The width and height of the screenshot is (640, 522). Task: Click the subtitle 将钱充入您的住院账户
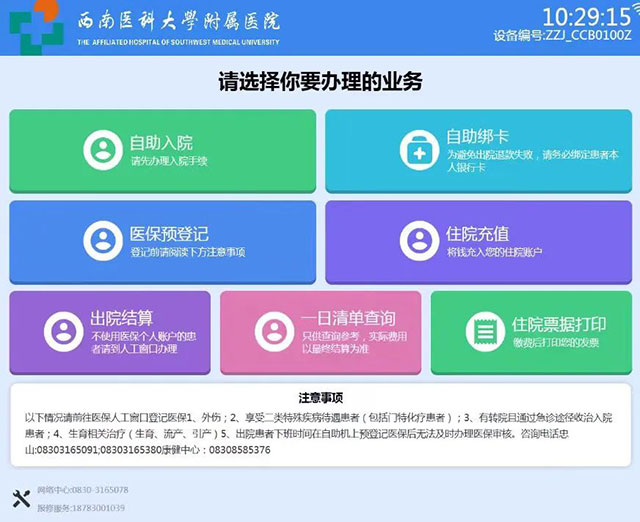(494, 252)
